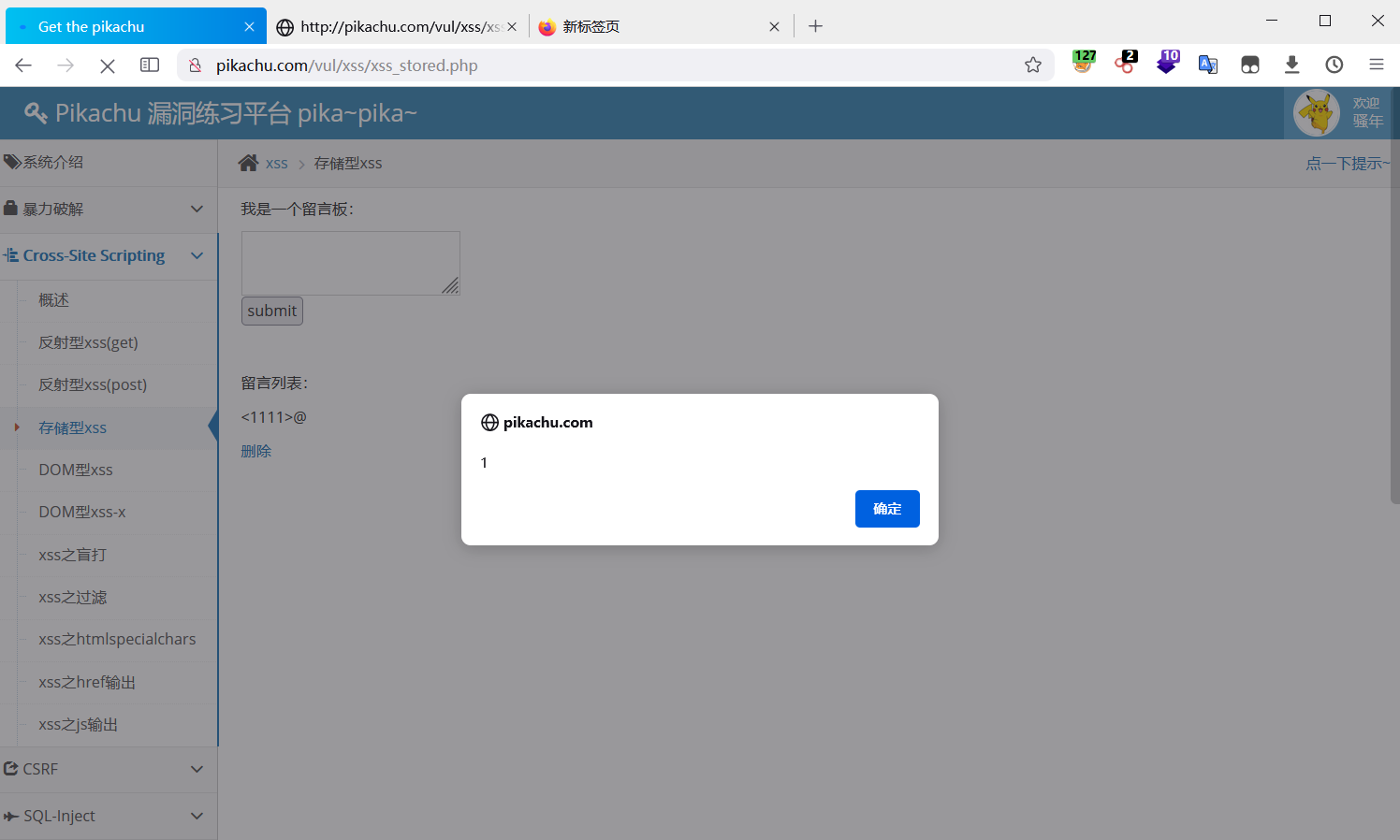This screenshot has width=1400, height=840.
Task: Open Cross-Site Scripting sidebar section
Action: tap(109, 255)
